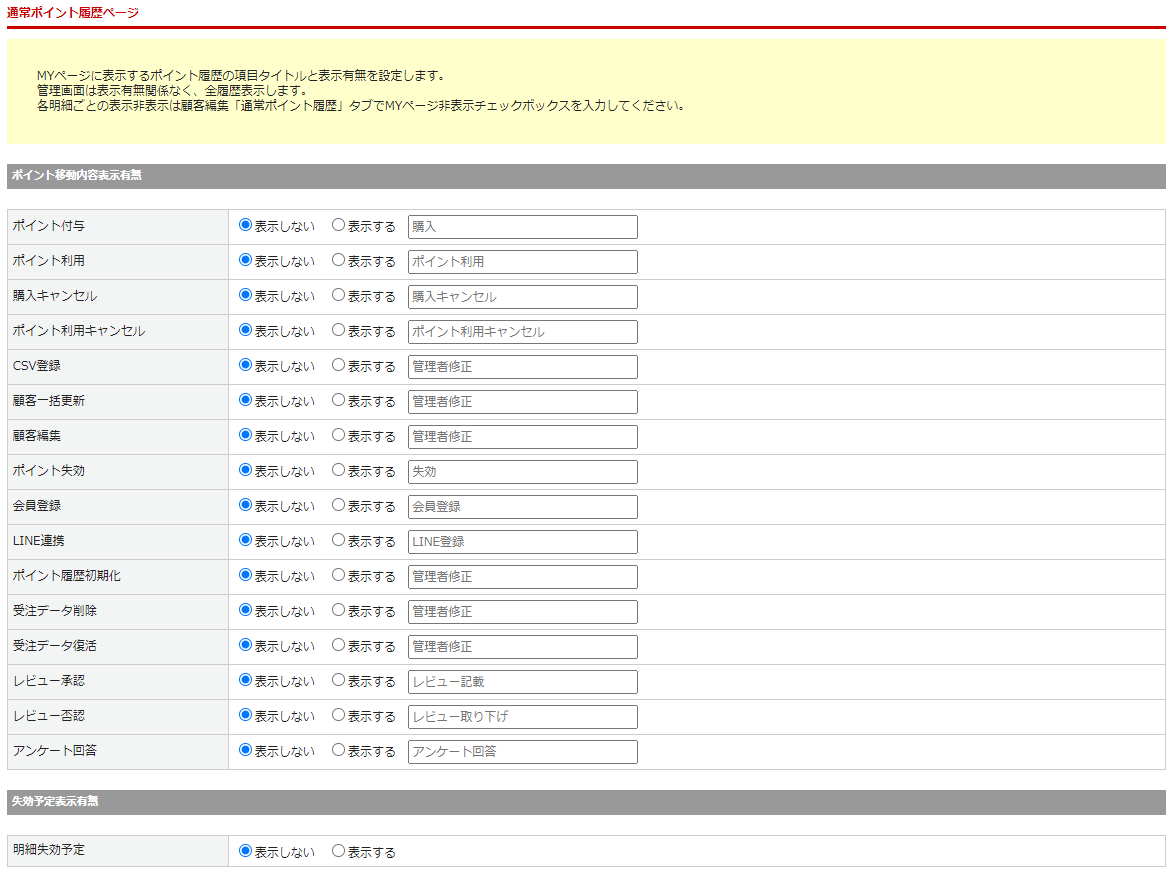This screenshot has width=1173, height=875.
Task: Focus the アンケート回答 title input field
Action: pyautogui.click(x=522, y=752)
